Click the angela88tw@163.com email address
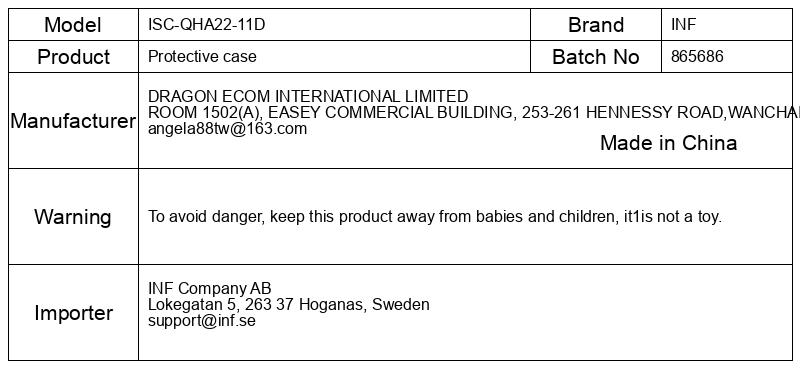Viewport: 800px width, 380px height. [x=228, y=129]
